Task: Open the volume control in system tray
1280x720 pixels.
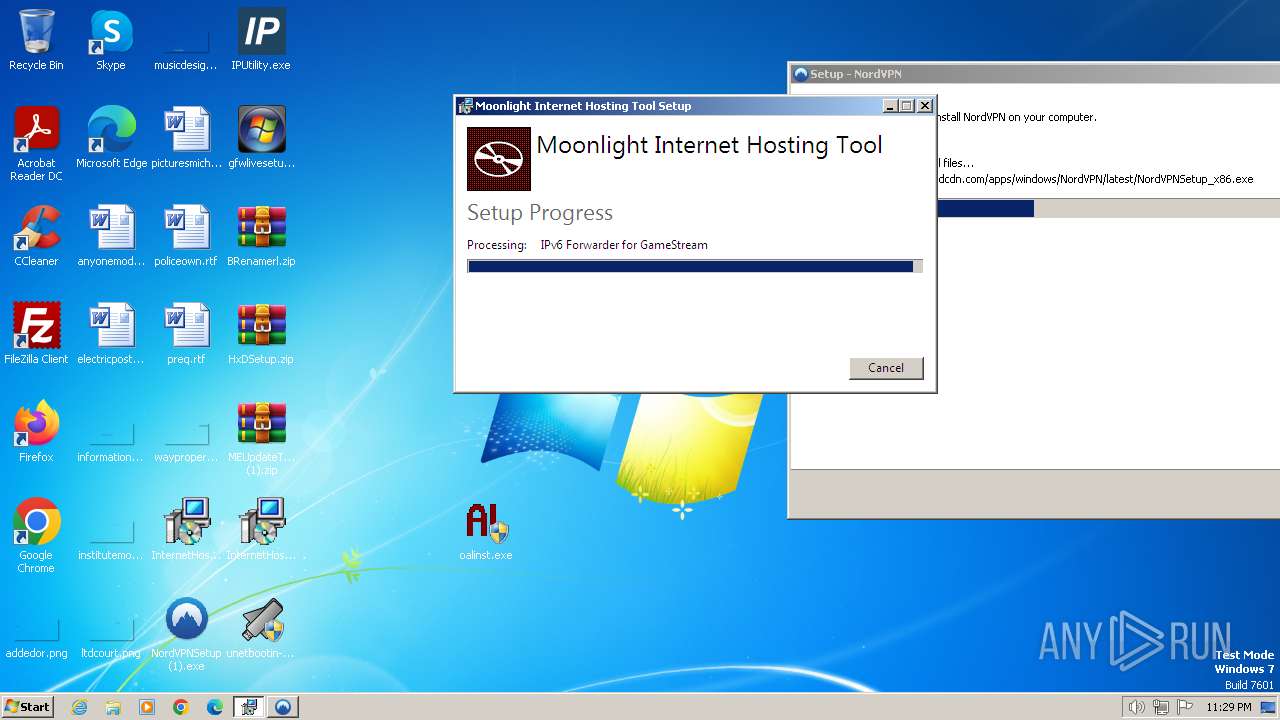Action: point(1136,707)
